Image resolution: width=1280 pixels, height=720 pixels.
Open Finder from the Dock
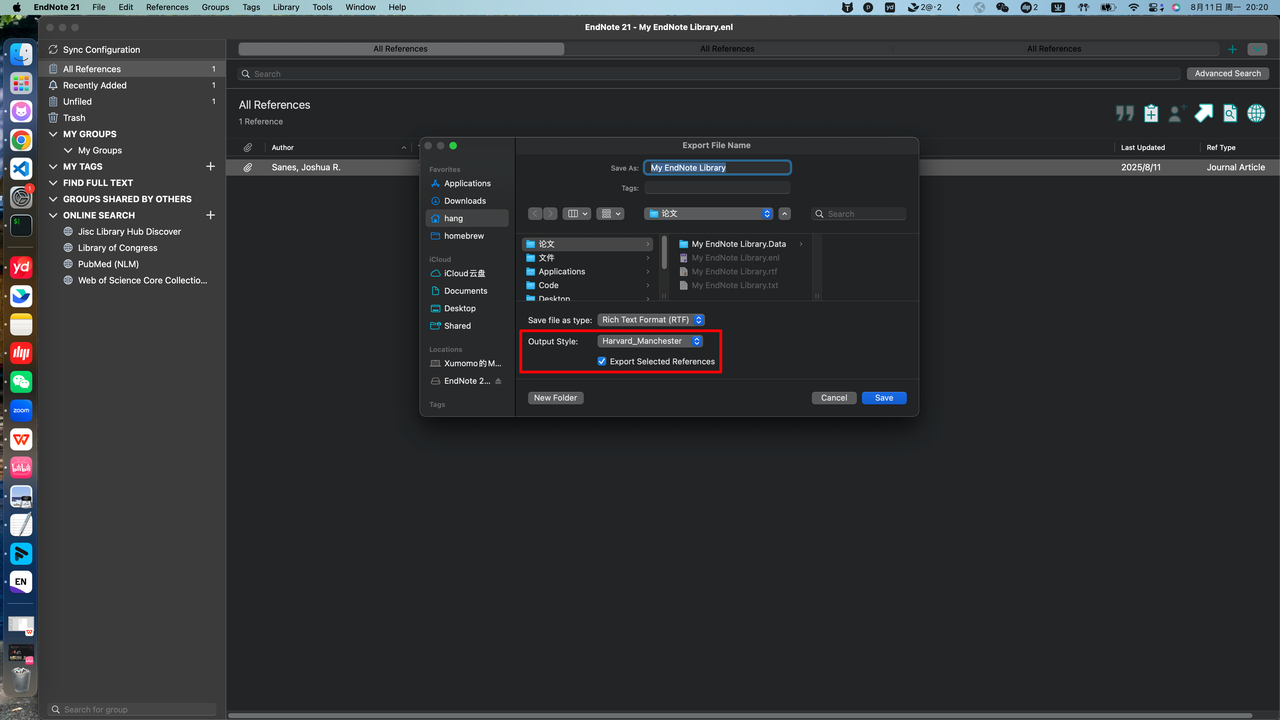[21, 55]
